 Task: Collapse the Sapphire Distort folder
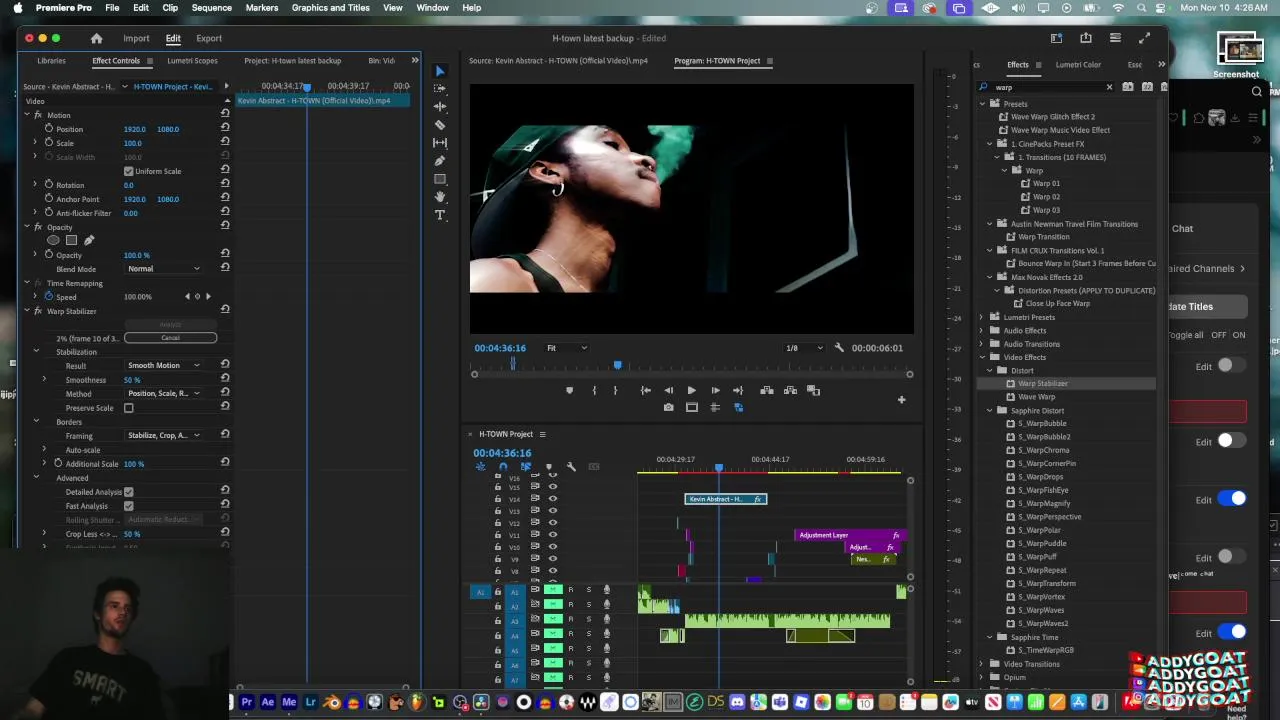990,410
